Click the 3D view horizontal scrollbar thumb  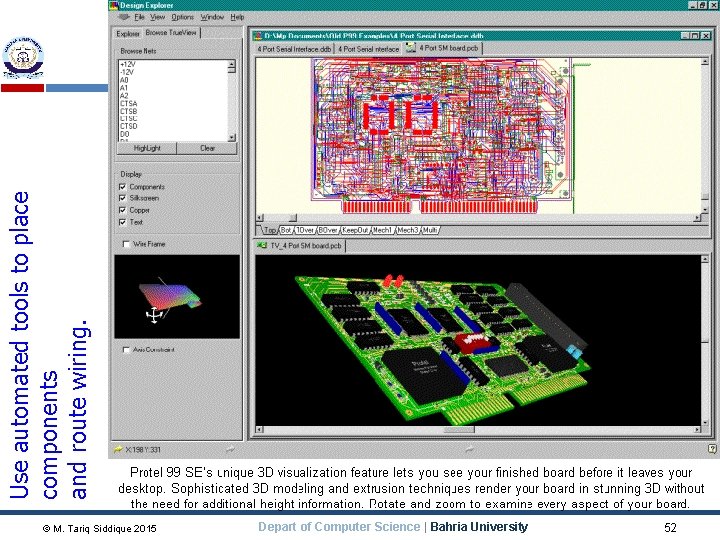[458, 430]
